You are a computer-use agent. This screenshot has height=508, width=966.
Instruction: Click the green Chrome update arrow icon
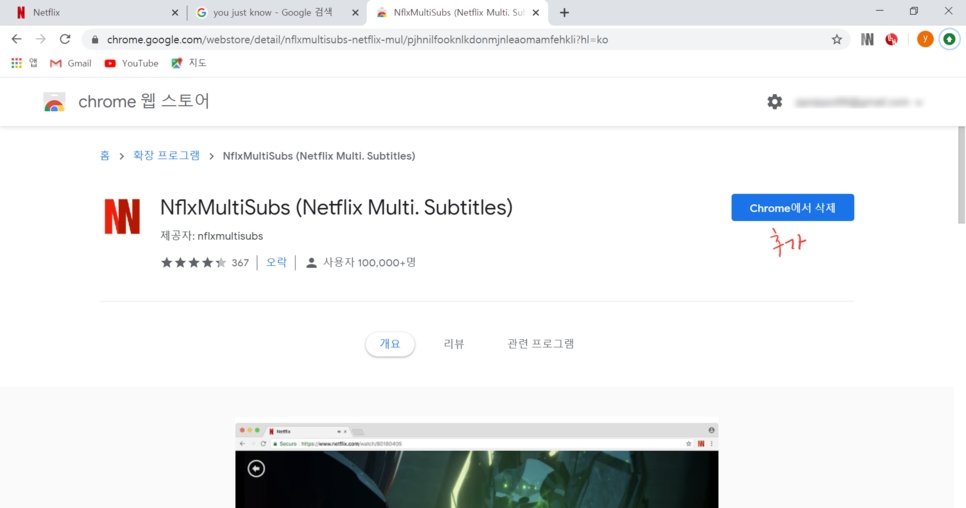pos(949,39)
